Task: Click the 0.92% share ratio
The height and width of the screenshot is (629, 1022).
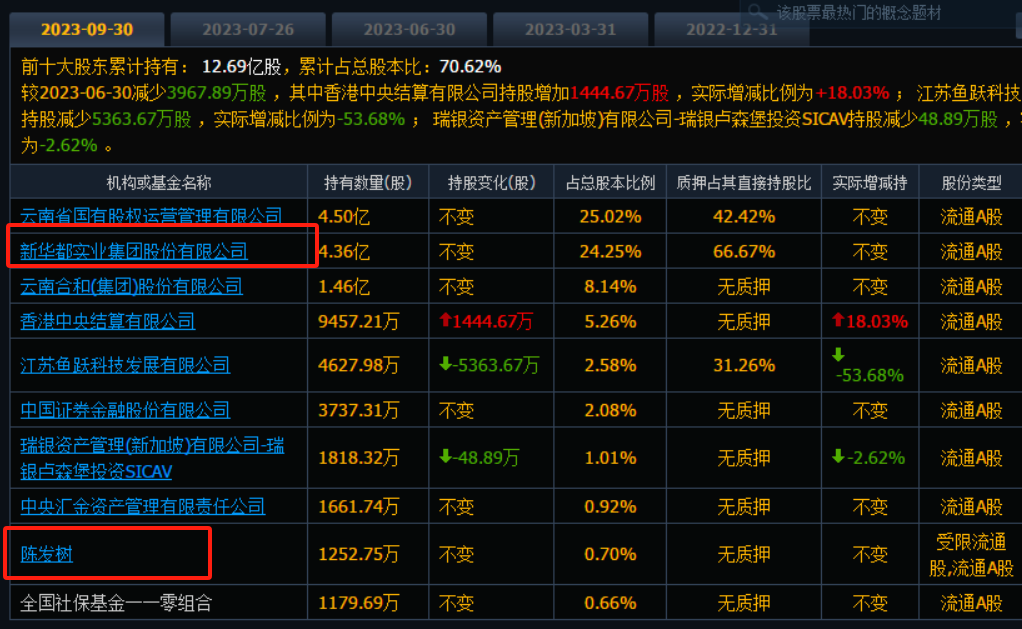Action: [610, 507]
